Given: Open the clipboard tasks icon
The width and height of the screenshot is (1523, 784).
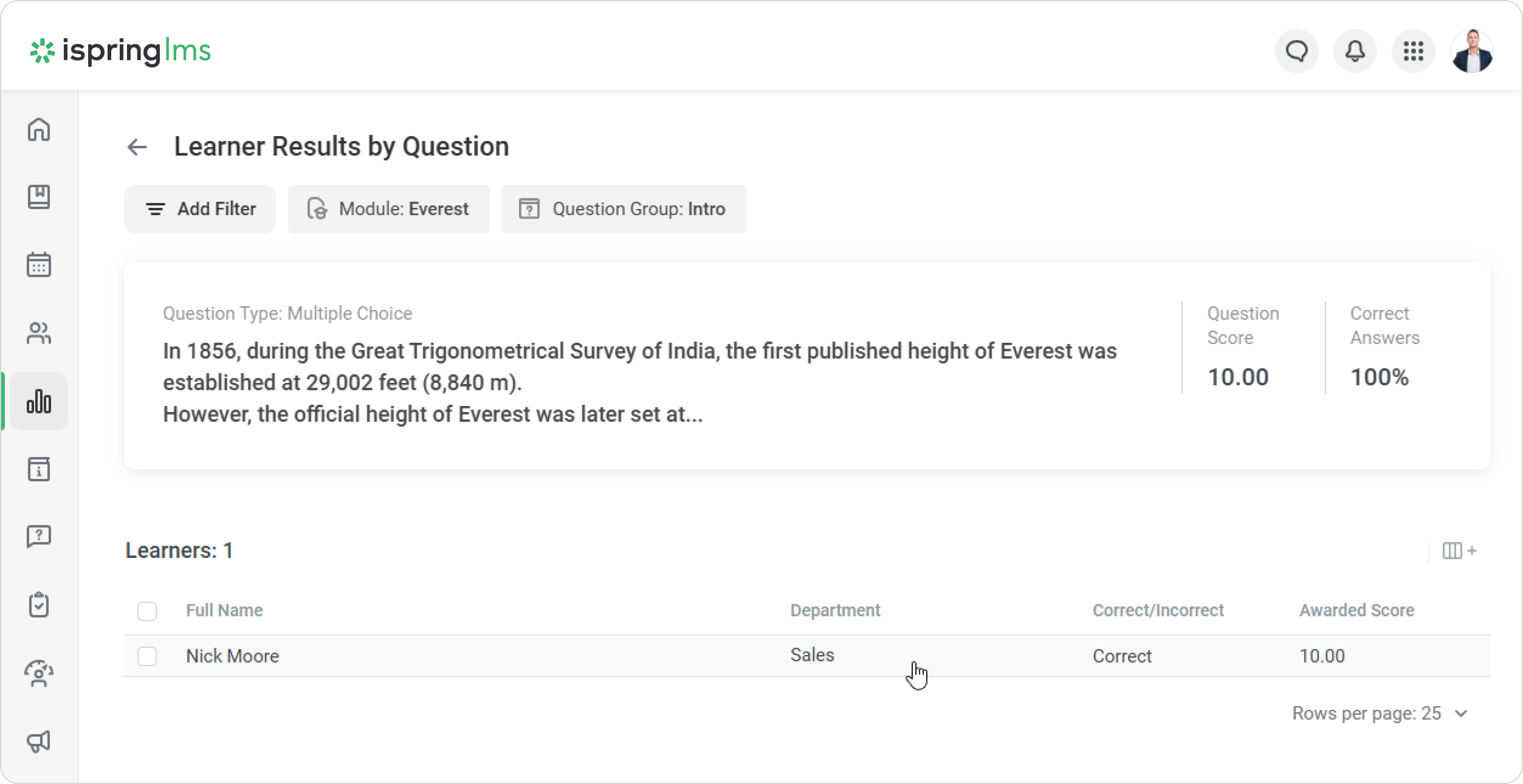Looking at the screenshot, I should click(39, 605).
